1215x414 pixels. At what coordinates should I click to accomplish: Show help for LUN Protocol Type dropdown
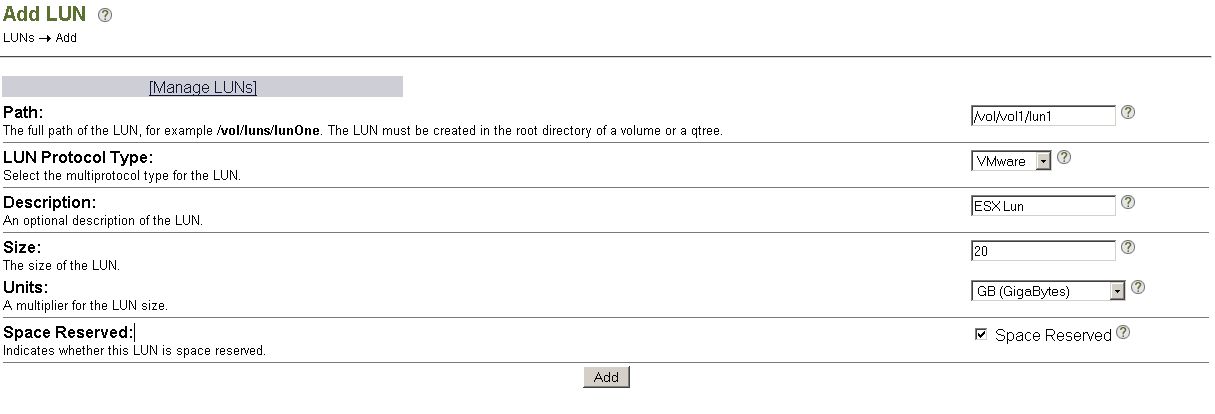coord(1064,157)
